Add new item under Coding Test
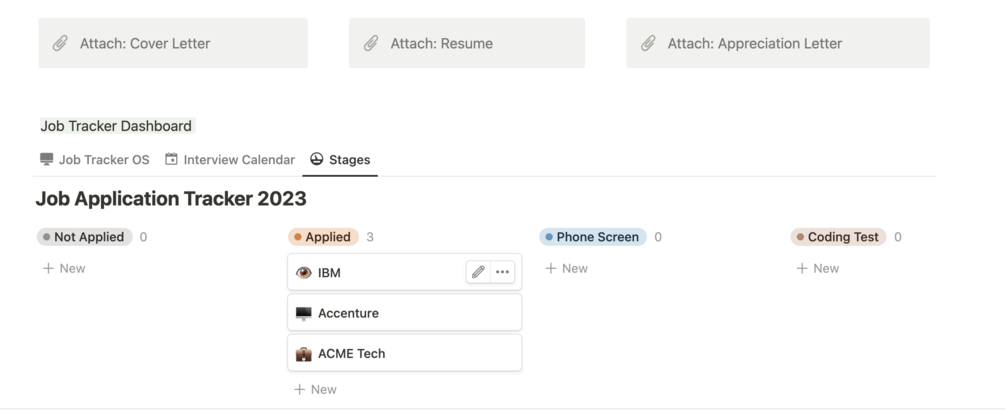Image resolution: width=1005 pixels, height=410 pixels. tap(817, 268)
